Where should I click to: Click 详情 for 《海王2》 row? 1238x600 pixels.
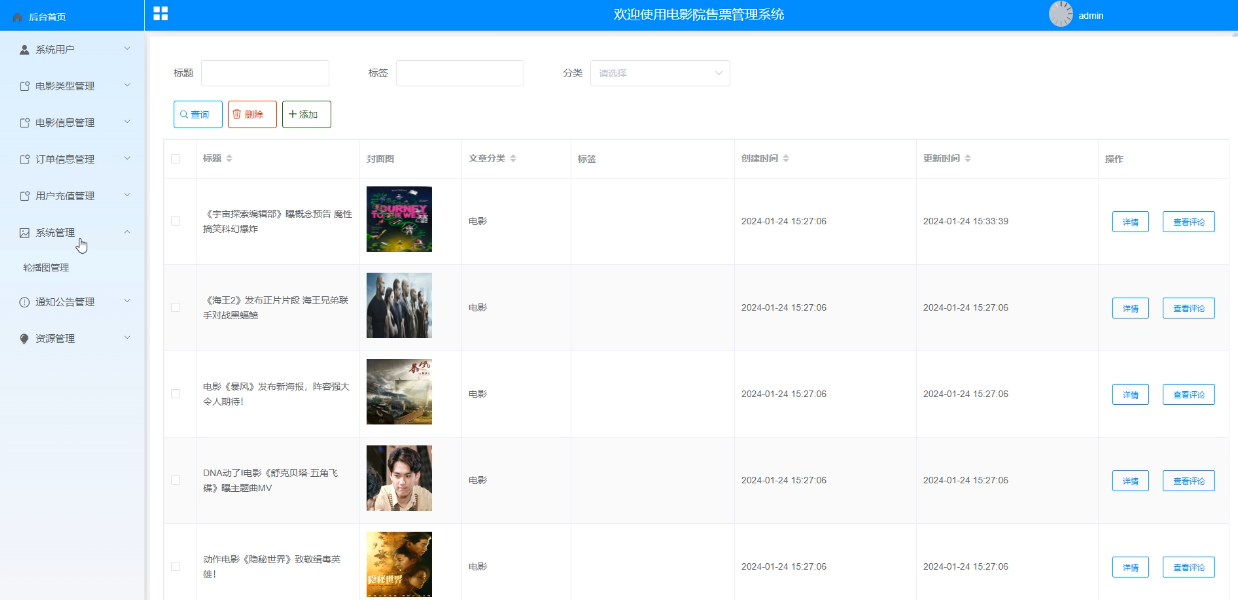pyautogui.click(x=1130, y=308)
